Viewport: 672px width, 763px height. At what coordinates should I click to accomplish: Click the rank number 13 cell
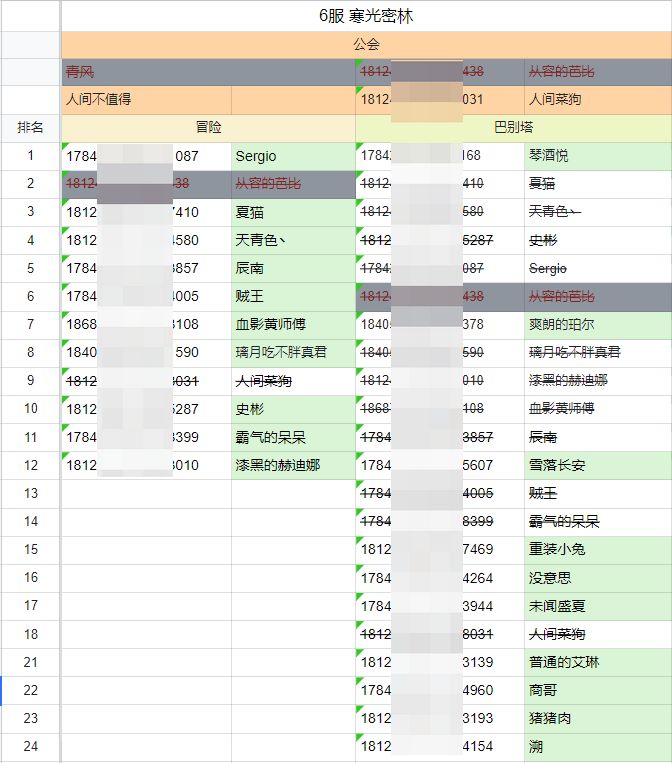[30, 493]
